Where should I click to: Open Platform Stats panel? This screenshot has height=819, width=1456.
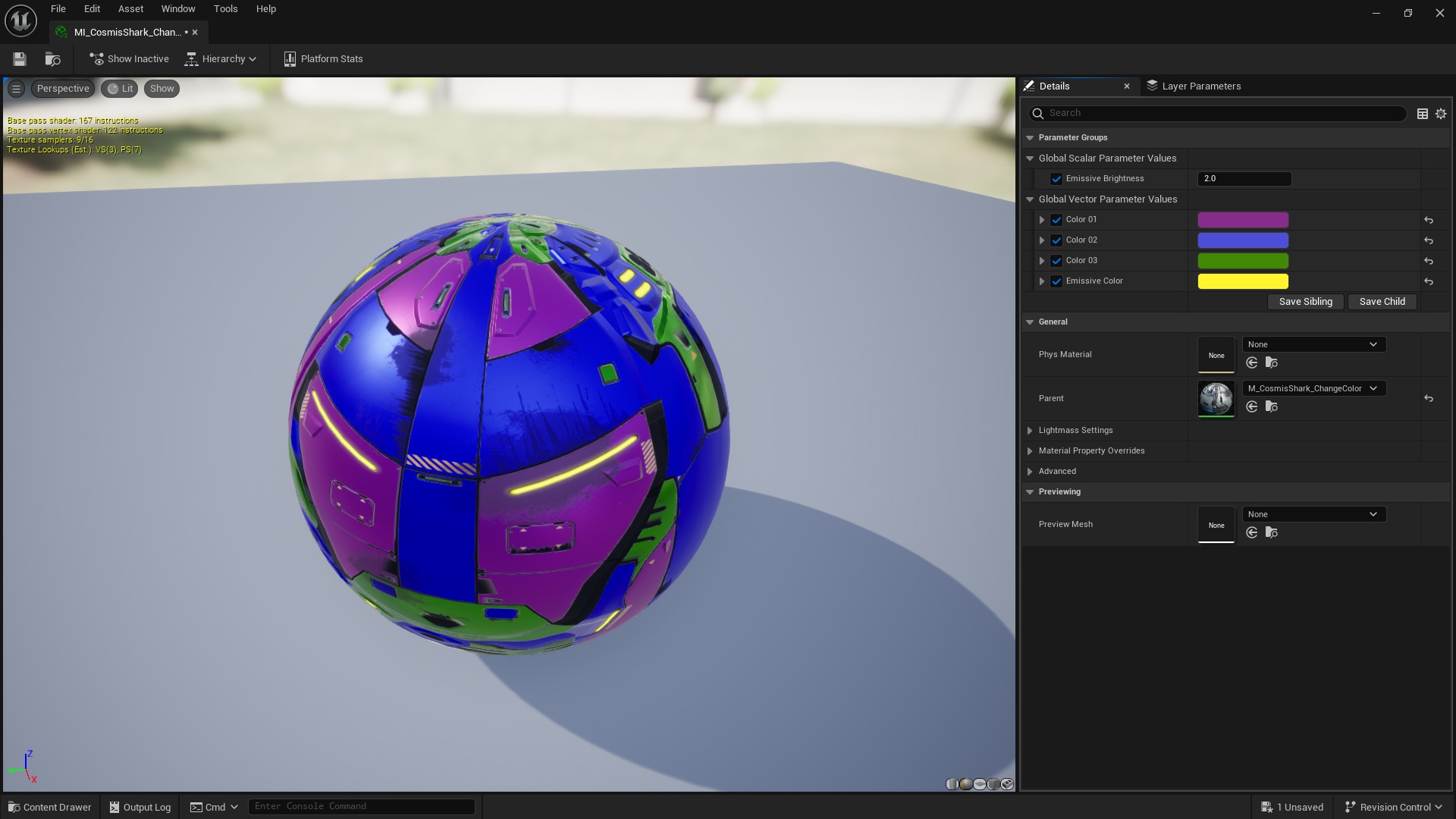click(323, 58)
